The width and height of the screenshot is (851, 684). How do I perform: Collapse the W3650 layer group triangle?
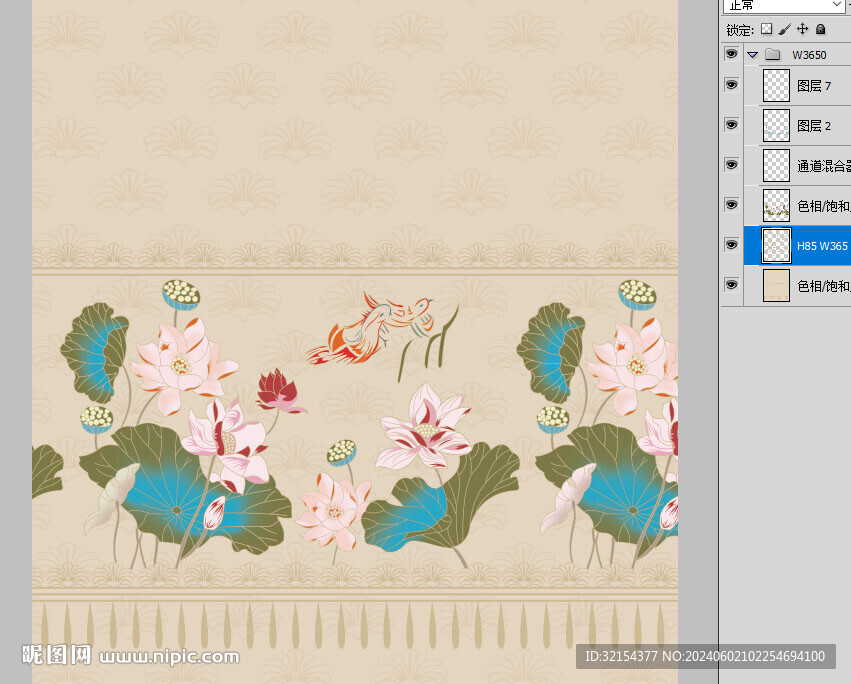point(752,55)
